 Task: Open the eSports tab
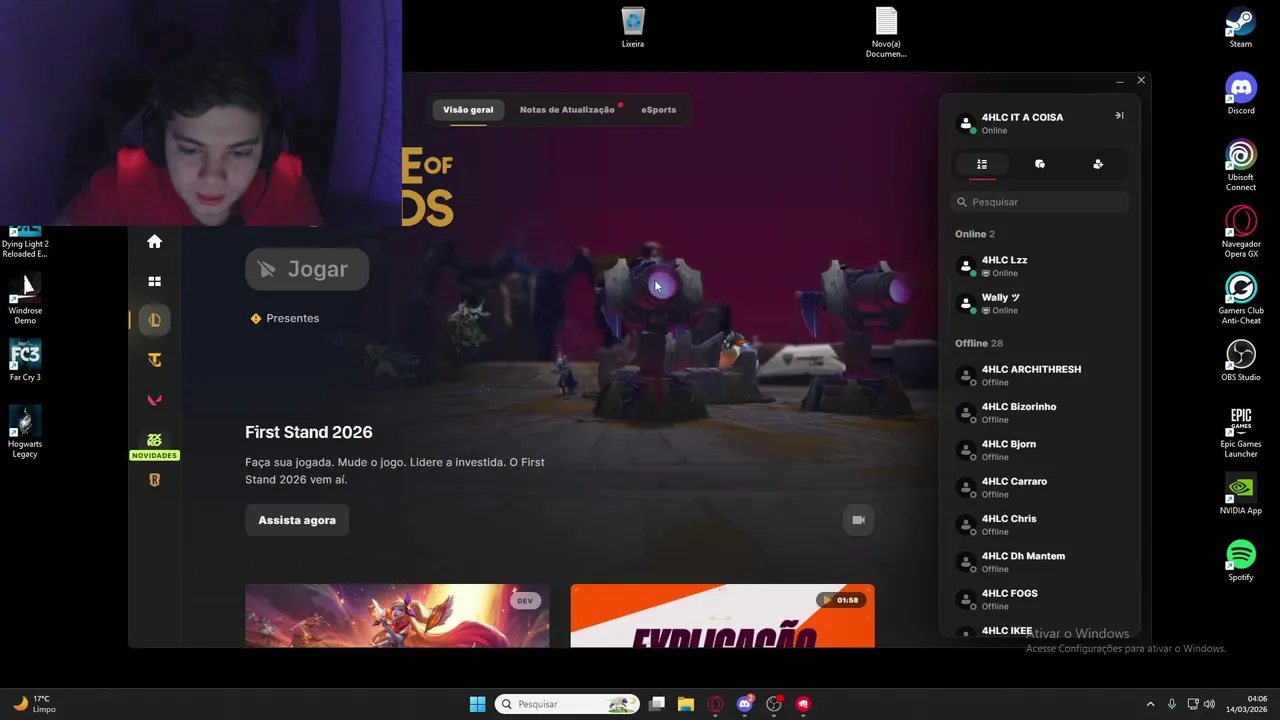(659, 110)
